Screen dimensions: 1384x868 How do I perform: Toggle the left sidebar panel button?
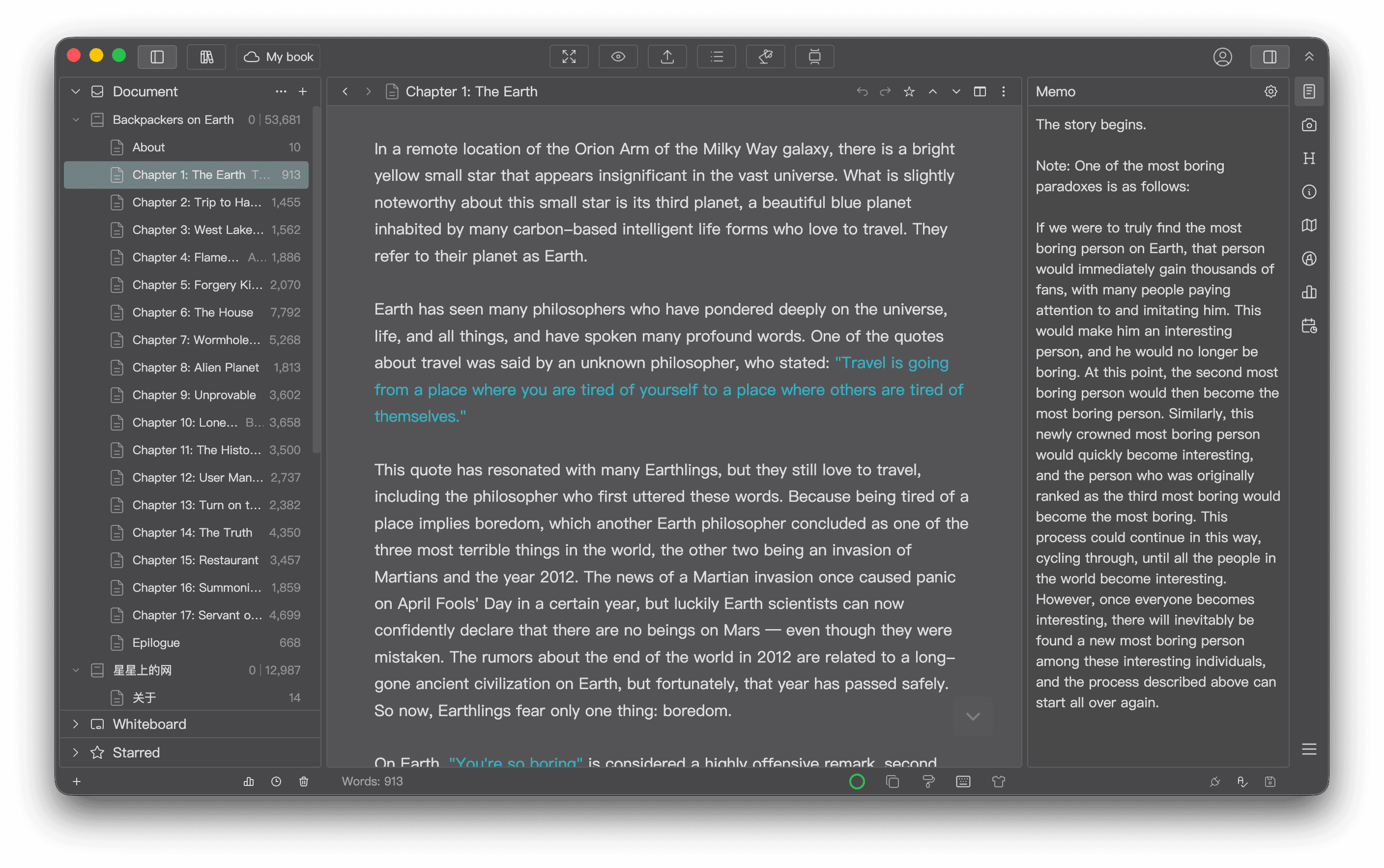(157, 57)
